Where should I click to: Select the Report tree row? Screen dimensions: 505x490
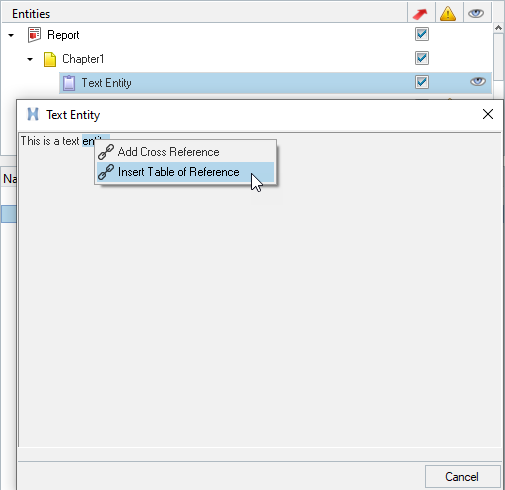[x=247, y=35]
